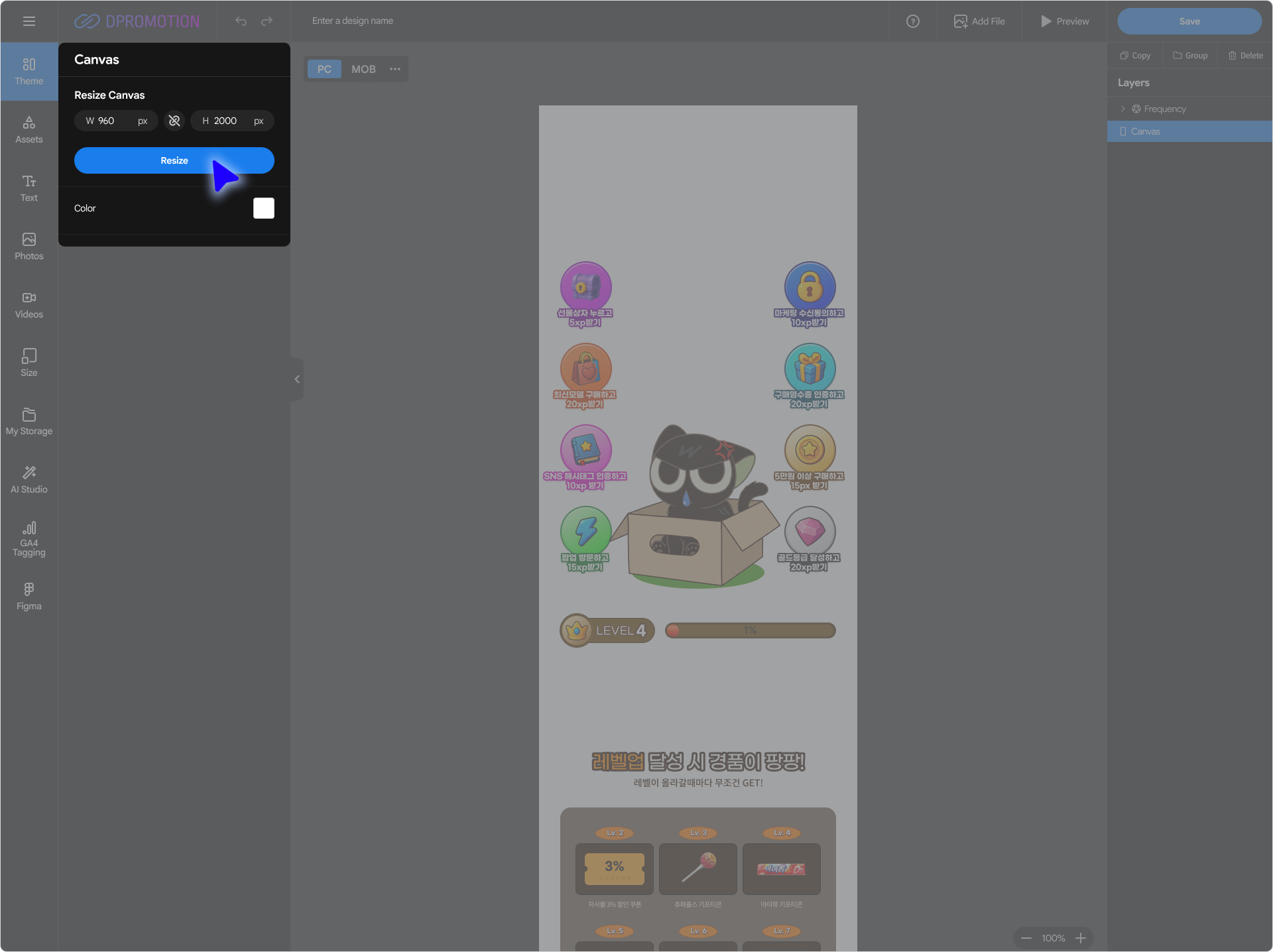The height and width of the screenshot is (952, 1273).
Task: Click the design name input field
Action: (353, 21)
